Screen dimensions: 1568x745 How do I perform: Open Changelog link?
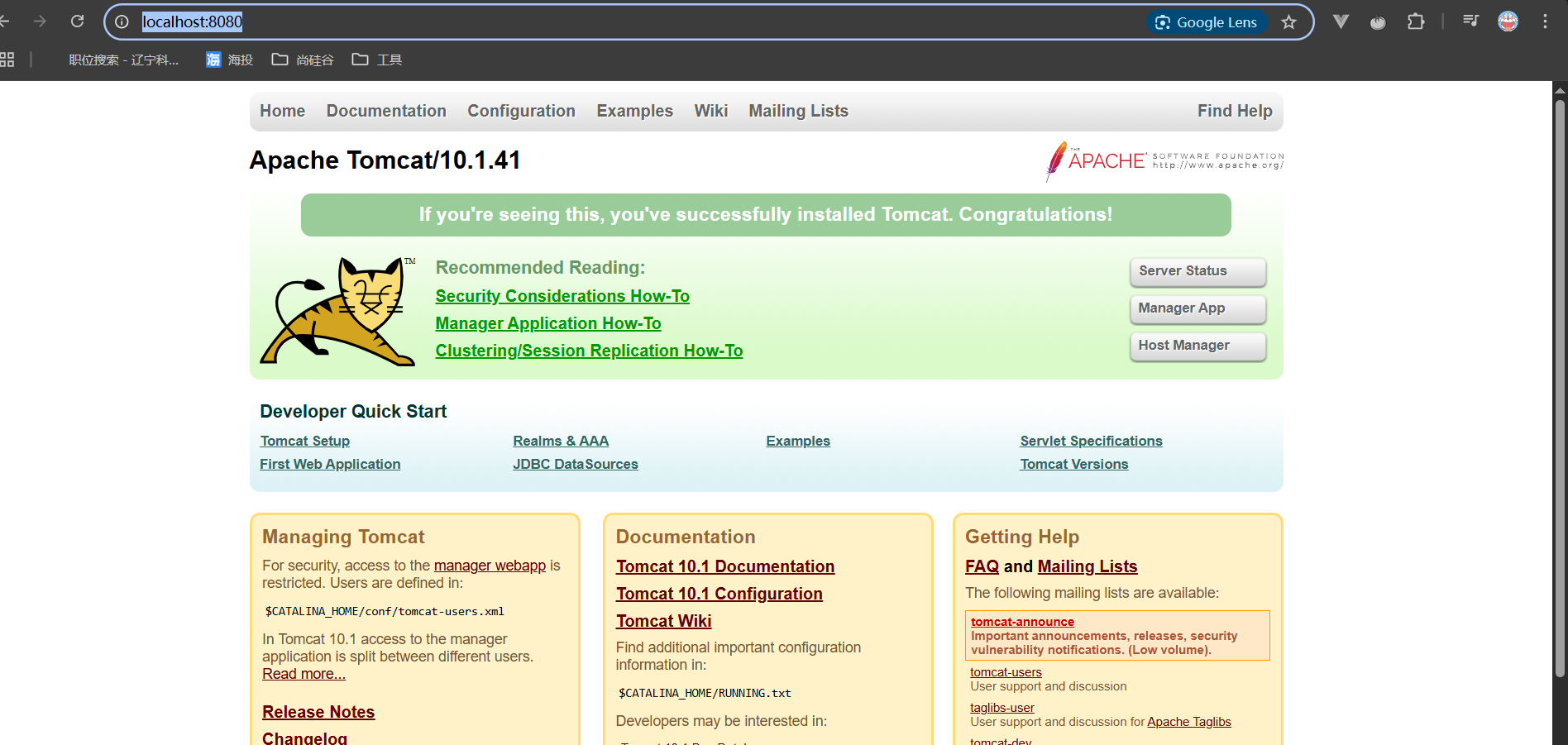click(304, 738)
